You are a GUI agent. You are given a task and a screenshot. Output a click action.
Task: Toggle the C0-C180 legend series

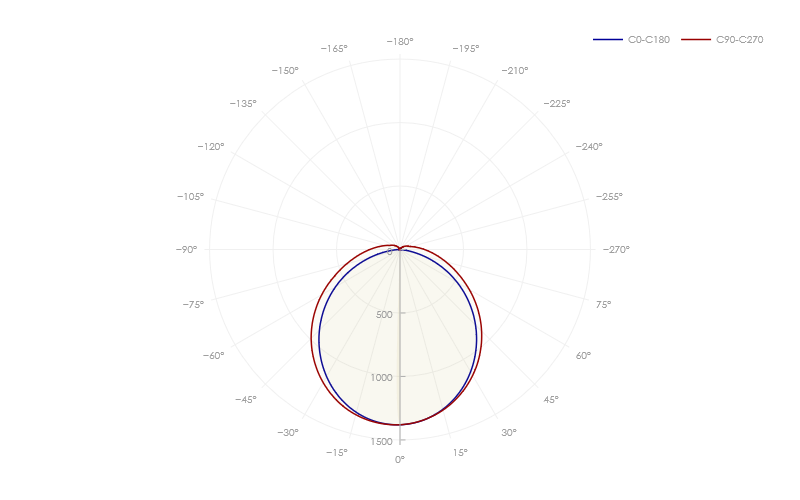click(631, 40)
